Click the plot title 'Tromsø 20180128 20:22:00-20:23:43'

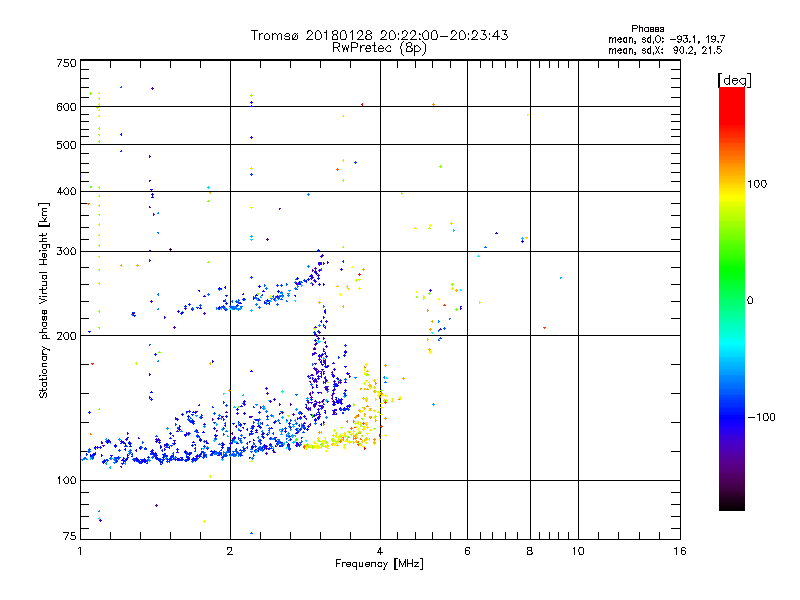[379, 35]
